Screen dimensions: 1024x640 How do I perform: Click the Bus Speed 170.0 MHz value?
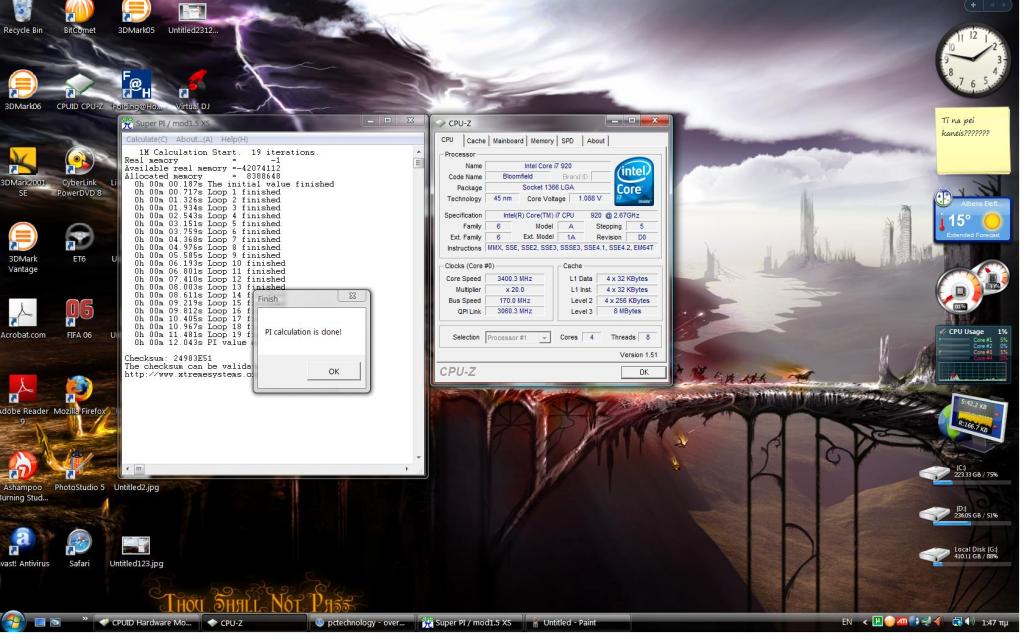click(x=515, y=301)
